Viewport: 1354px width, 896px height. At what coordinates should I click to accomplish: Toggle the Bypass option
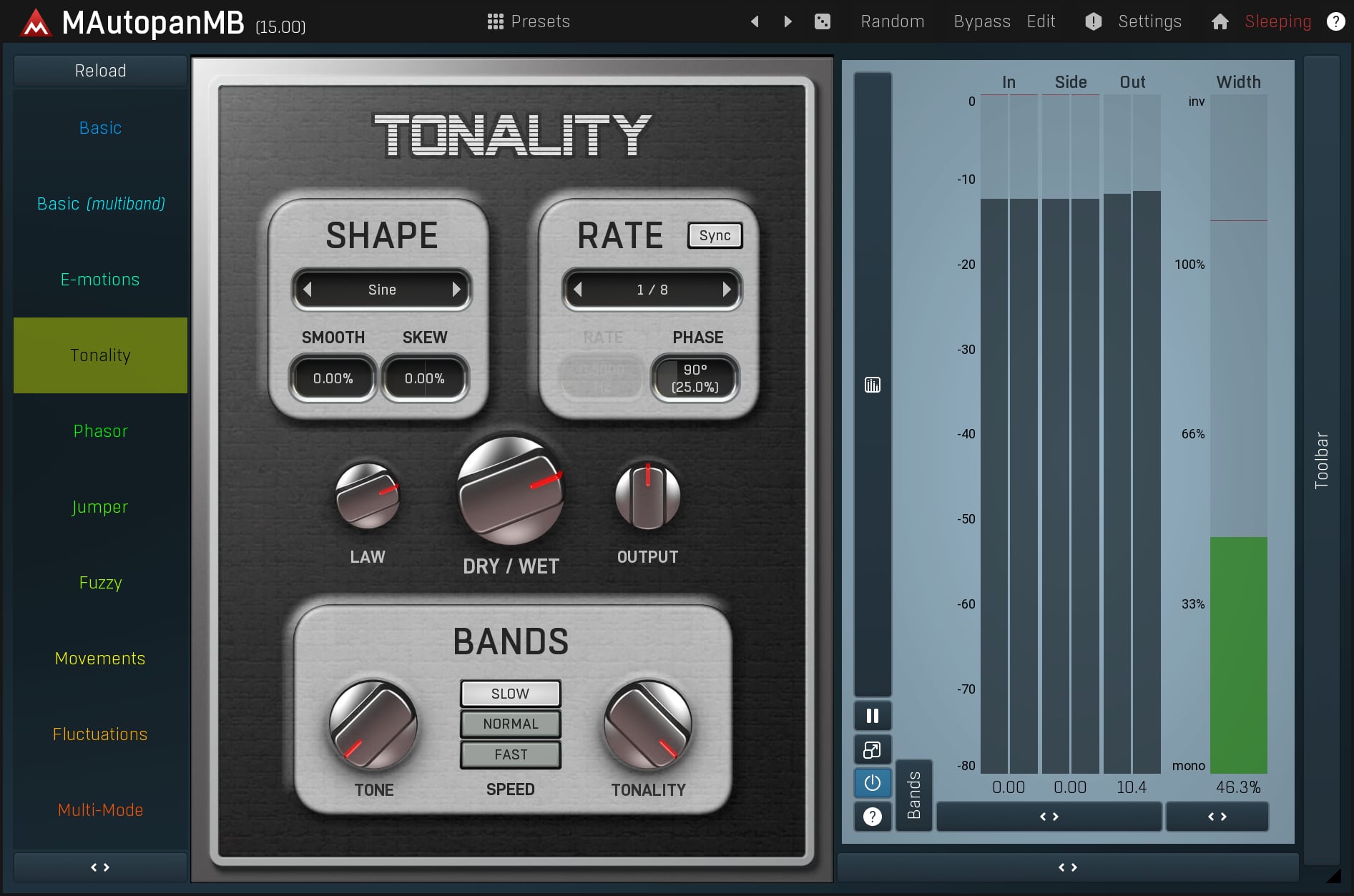(981, 21)
